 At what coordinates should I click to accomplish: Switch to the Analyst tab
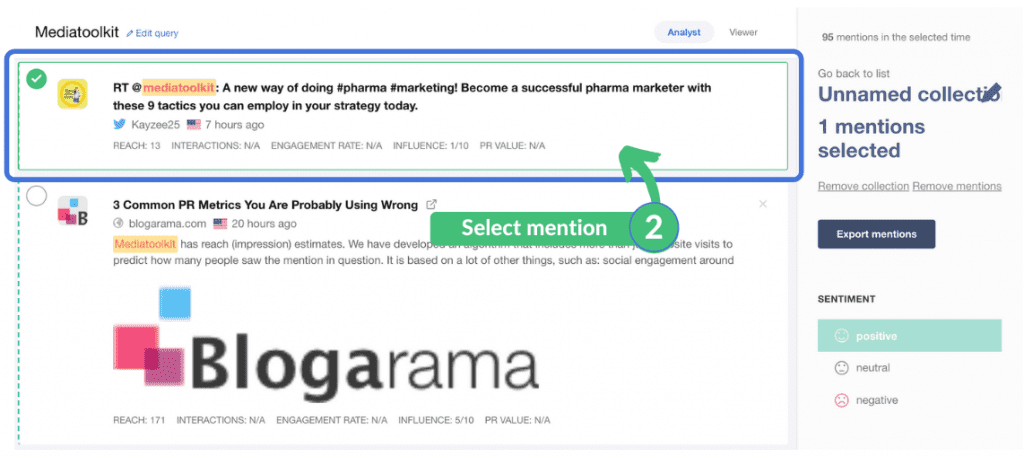pos(685,32)
